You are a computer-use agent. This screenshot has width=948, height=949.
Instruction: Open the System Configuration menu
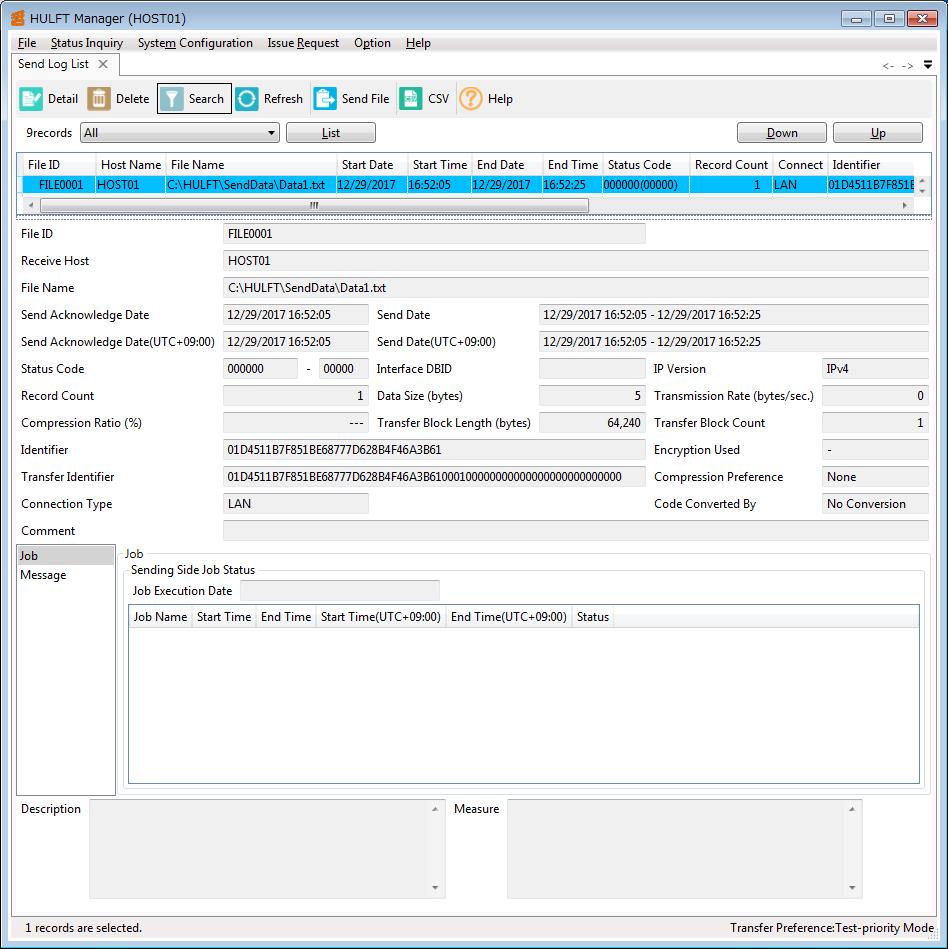pos(195,43)
